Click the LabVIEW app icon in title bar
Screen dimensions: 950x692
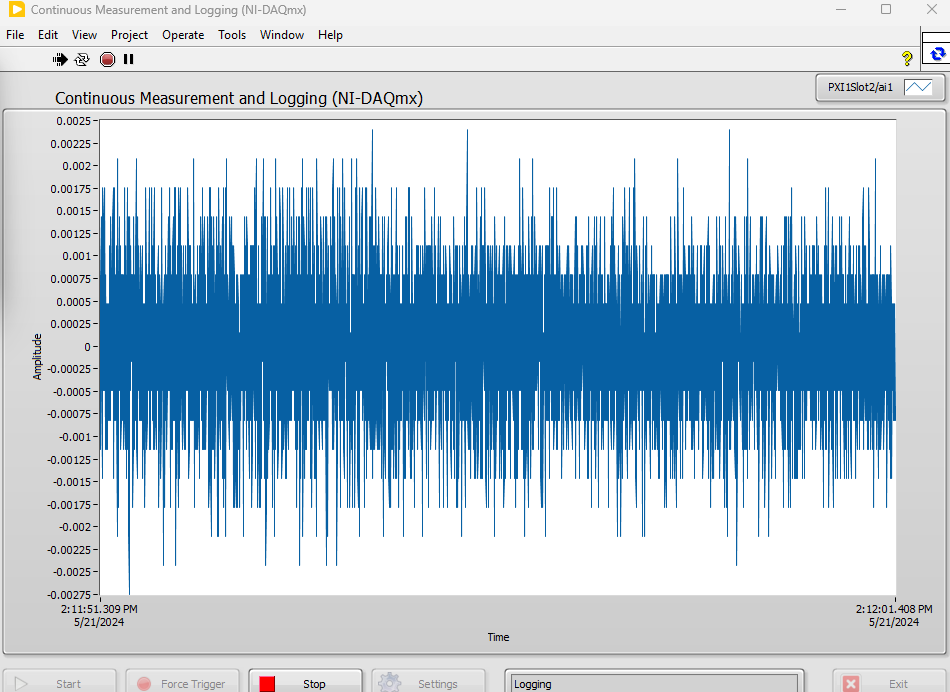pos(16,10)
